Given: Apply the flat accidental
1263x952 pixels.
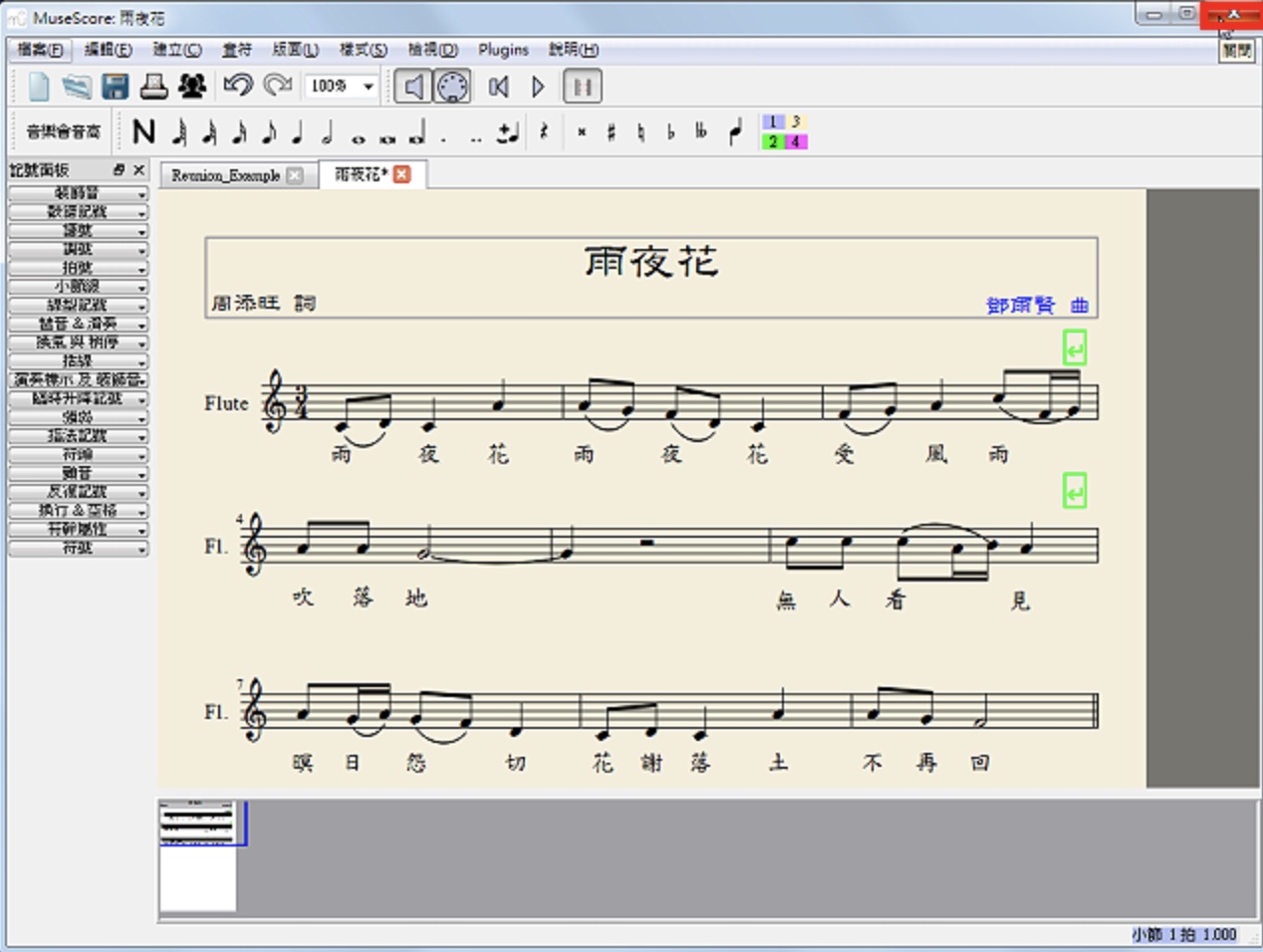Looking at the screenshot, I should point(670,131).
